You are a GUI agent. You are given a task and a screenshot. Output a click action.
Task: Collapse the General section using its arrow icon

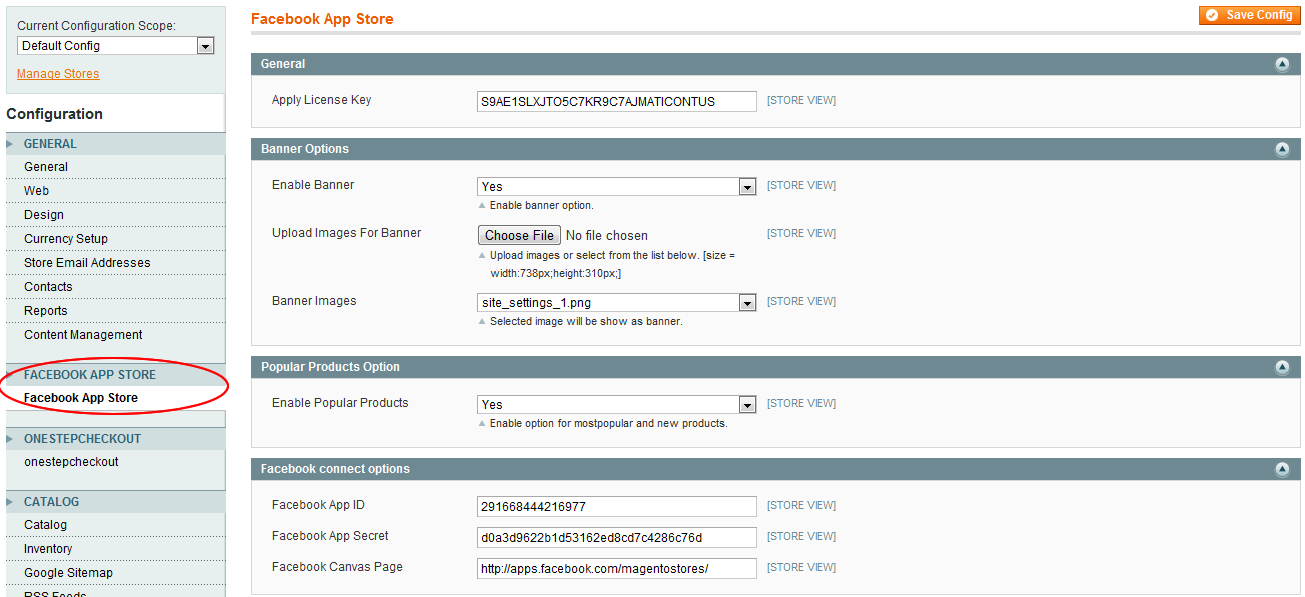[1282, 64]
